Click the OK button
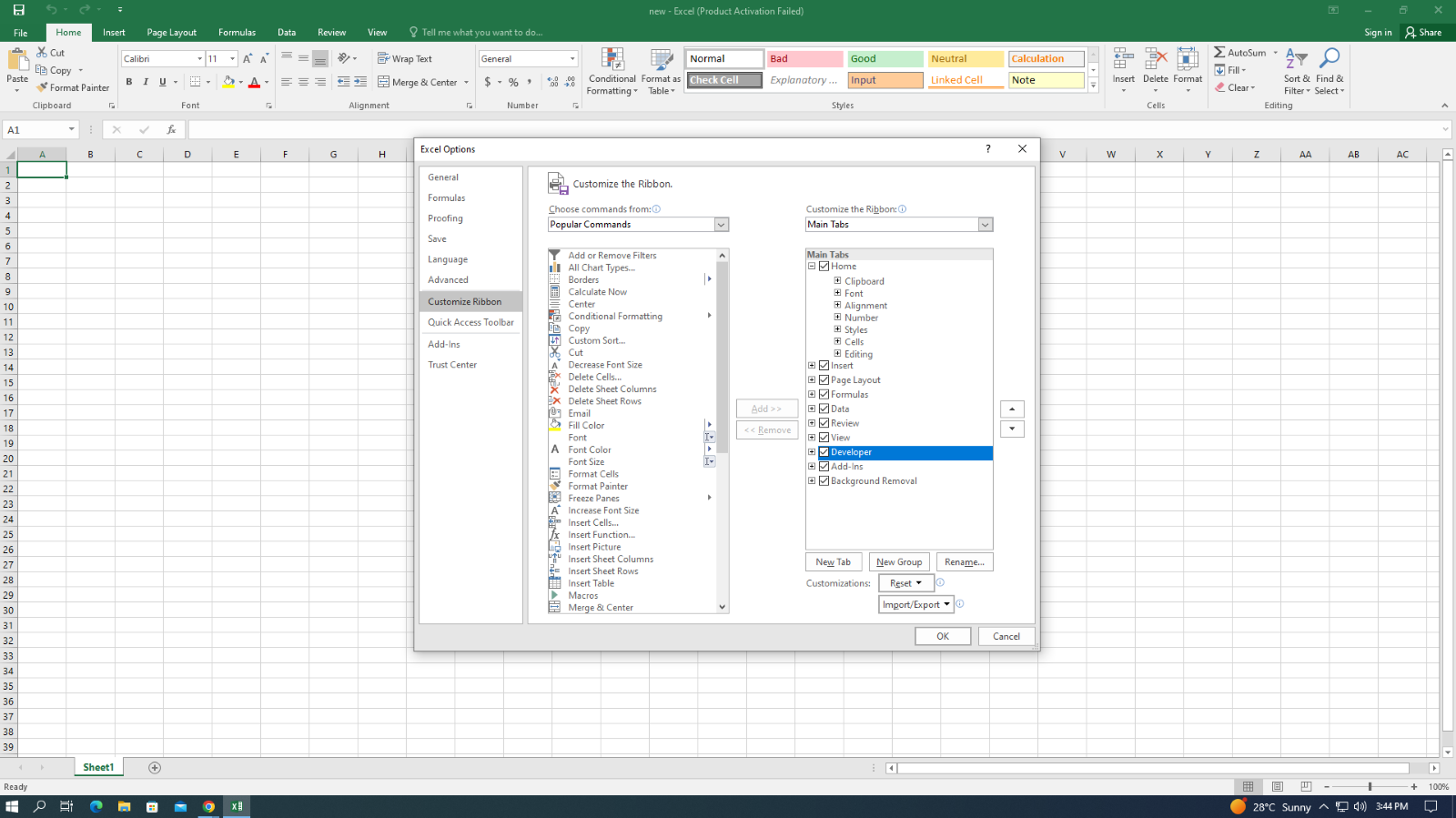The height and width of the screenshot is (818, 1456). coord(942,636)
